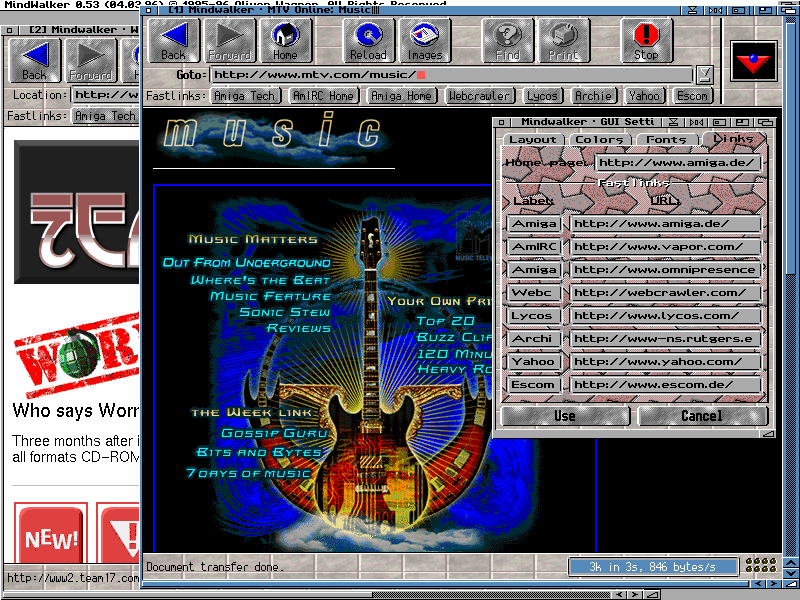The height and width of the screenshot is (600, 800).
Task: Open the AmIRC Home fastlink
Action: point(323,96)
